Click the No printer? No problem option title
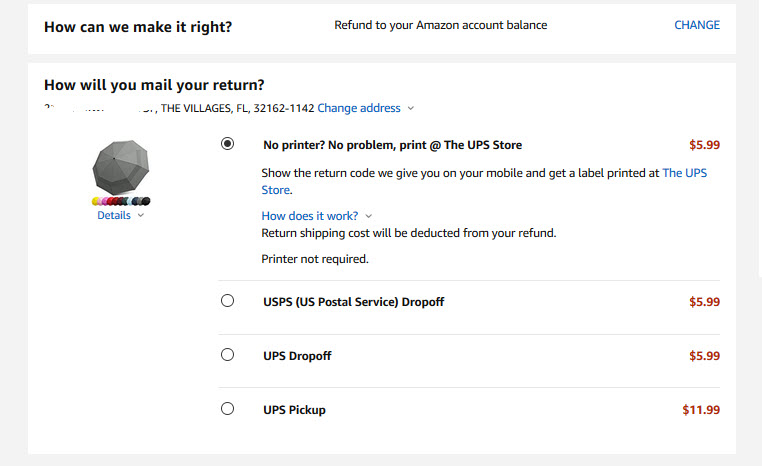This screenshot has height=466, width=762. point(392,145)
